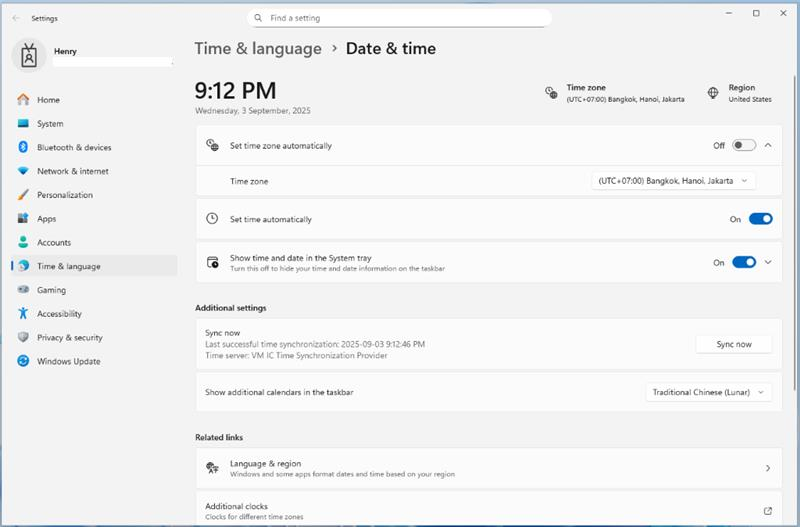
Task: Click the Last successful time synchronization text
Action: pyautogui.click(x=315, y=344)
